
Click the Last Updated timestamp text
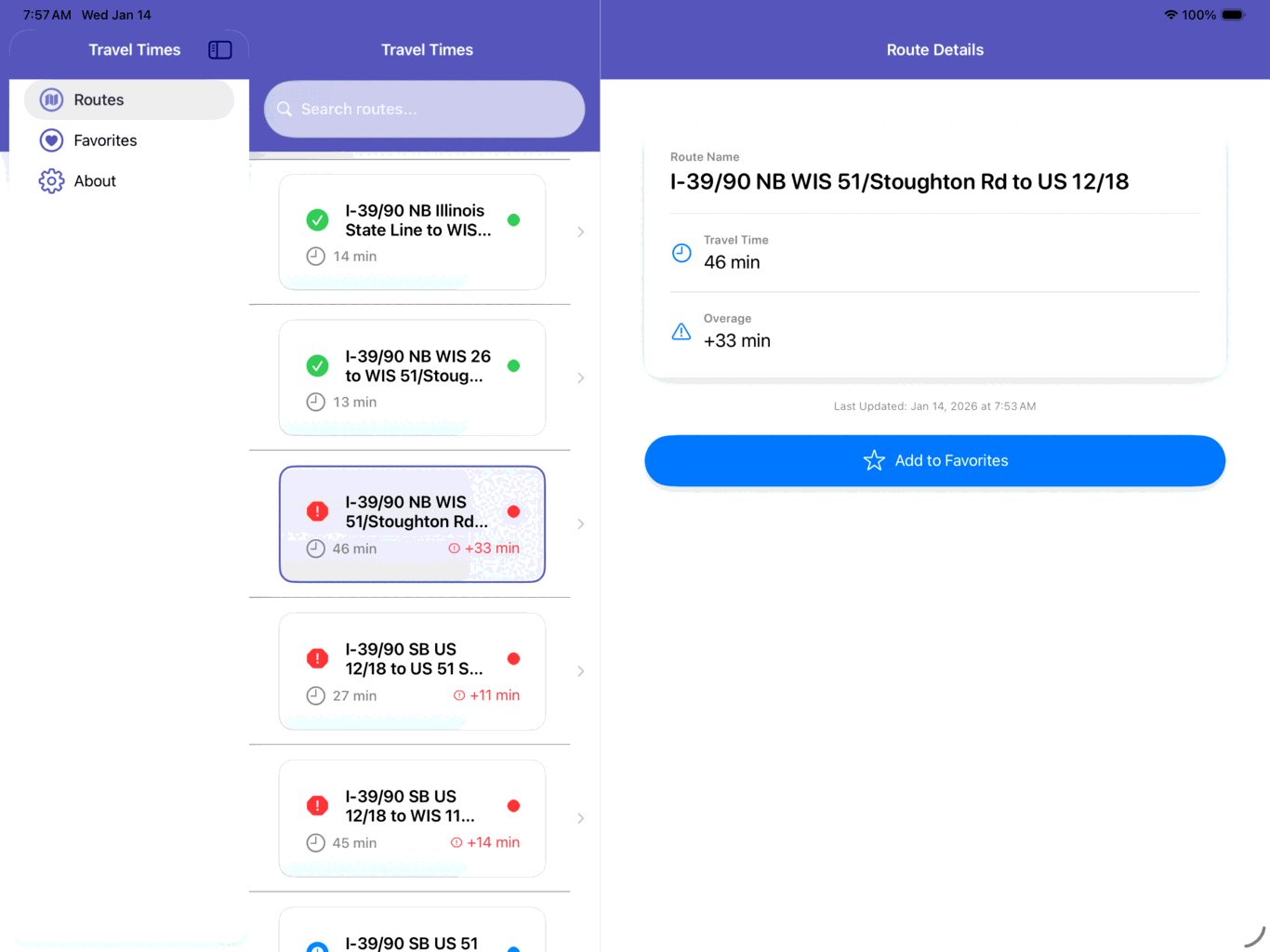(x=934, y=406)
